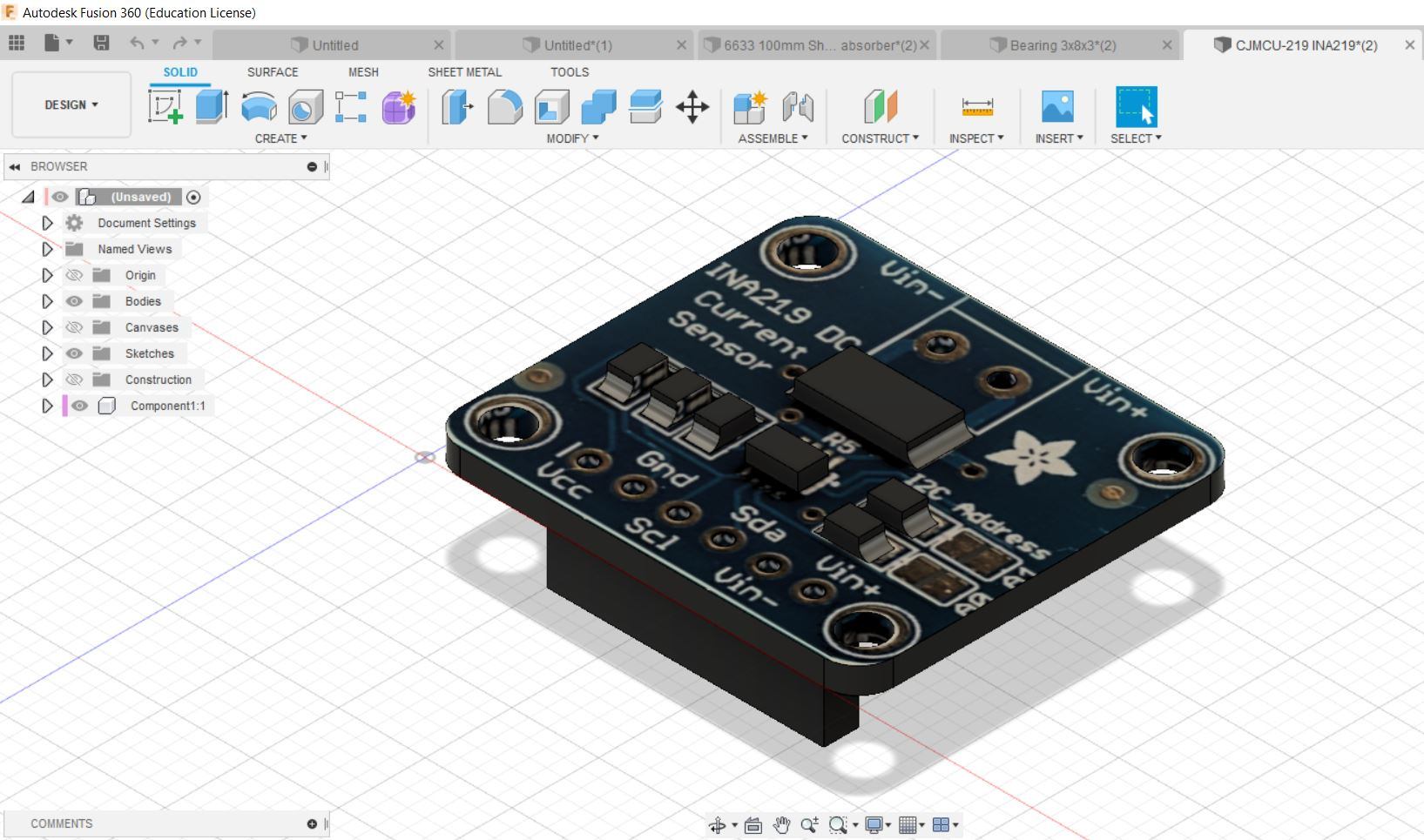Select the Offset Face tool
This screenshot has width=1424, height=840.
pyautogui.click(x=645, y=107)
